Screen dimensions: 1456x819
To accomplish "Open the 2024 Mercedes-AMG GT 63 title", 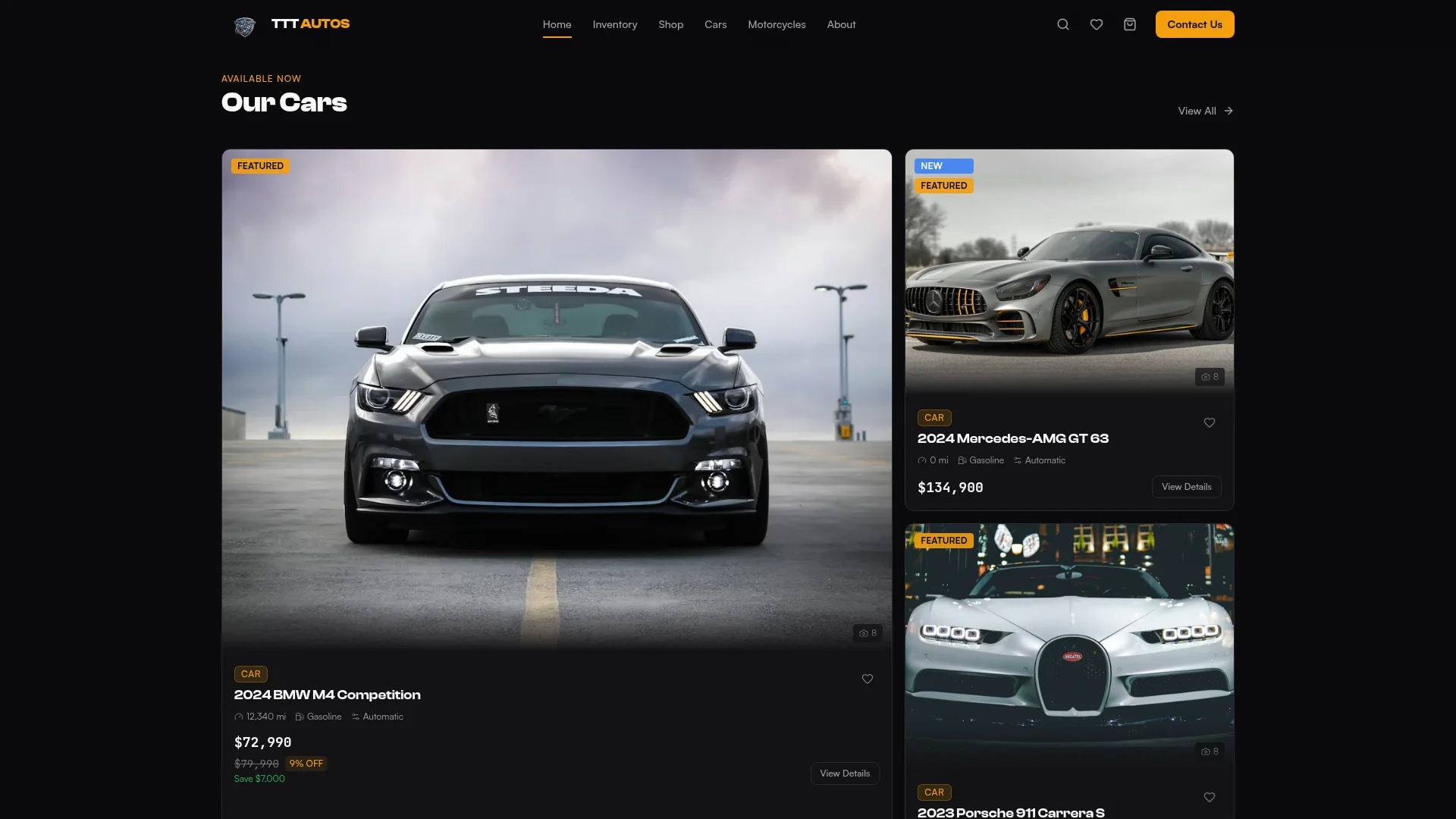I will (x=1012, y=438).
